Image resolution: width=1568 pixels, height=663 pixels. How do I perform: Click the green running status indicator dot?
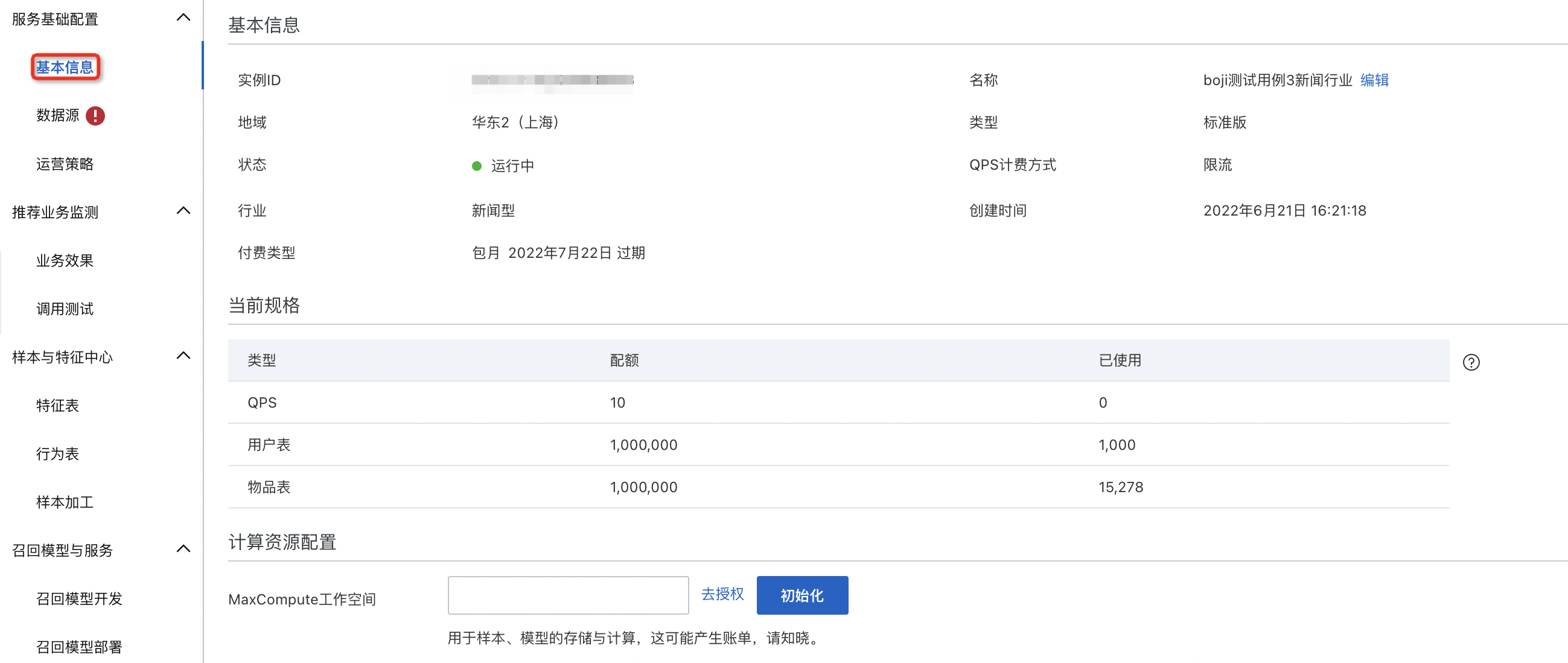(477, 165)
